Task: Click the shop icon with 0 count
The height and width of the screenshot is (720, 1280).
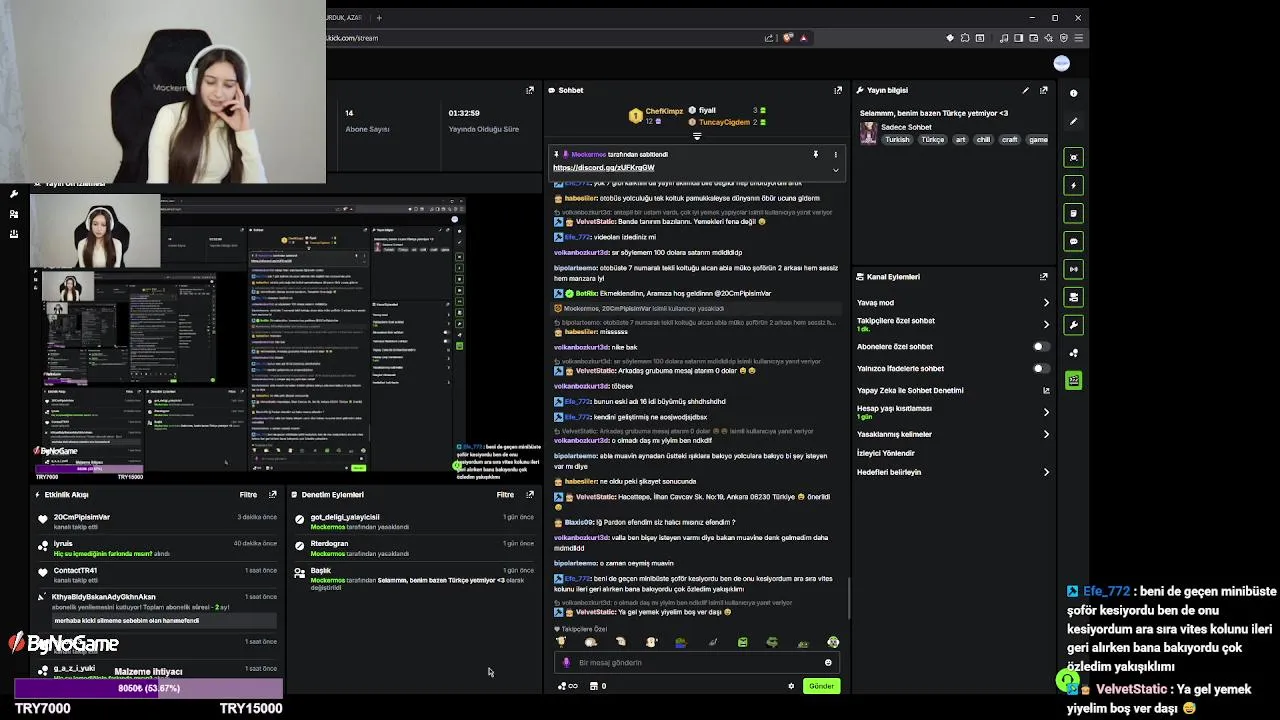Action: 598,686
